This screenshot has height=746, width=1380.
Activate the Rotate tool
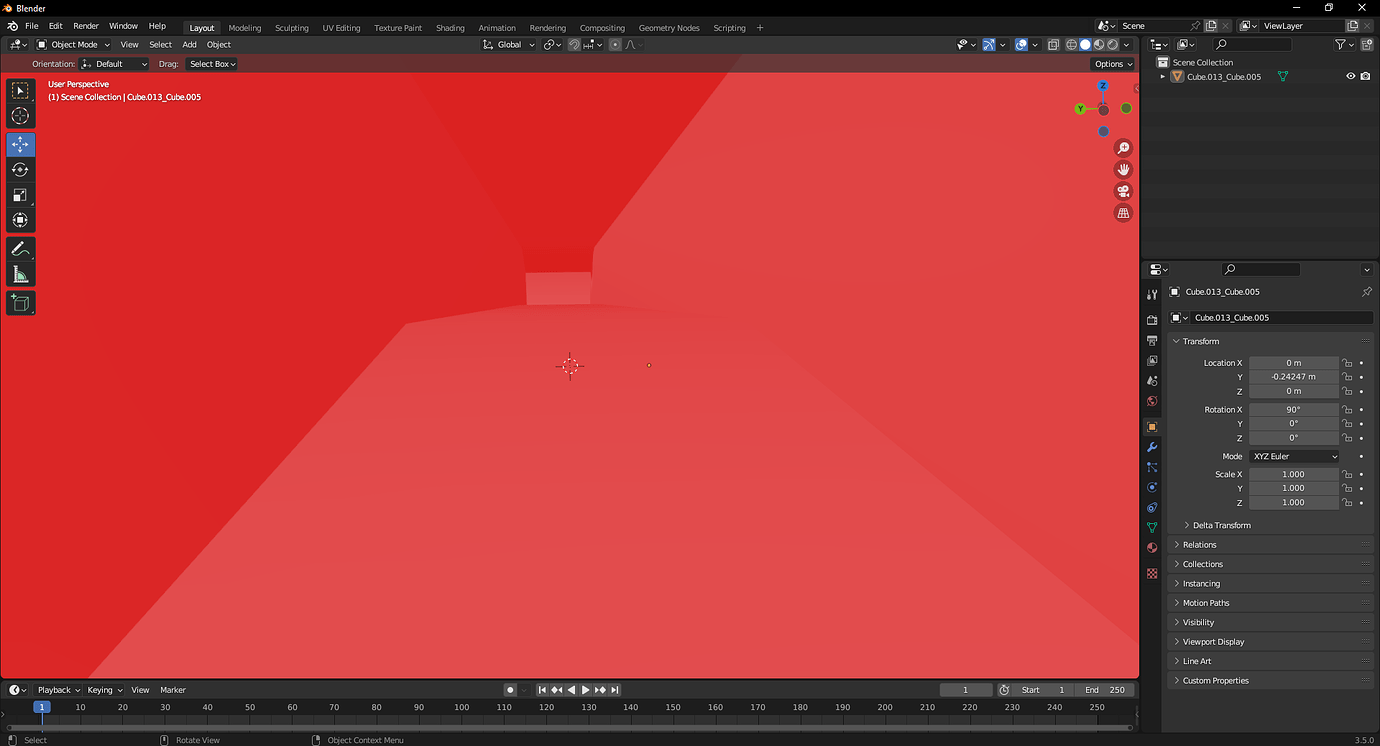coord(20,169)
